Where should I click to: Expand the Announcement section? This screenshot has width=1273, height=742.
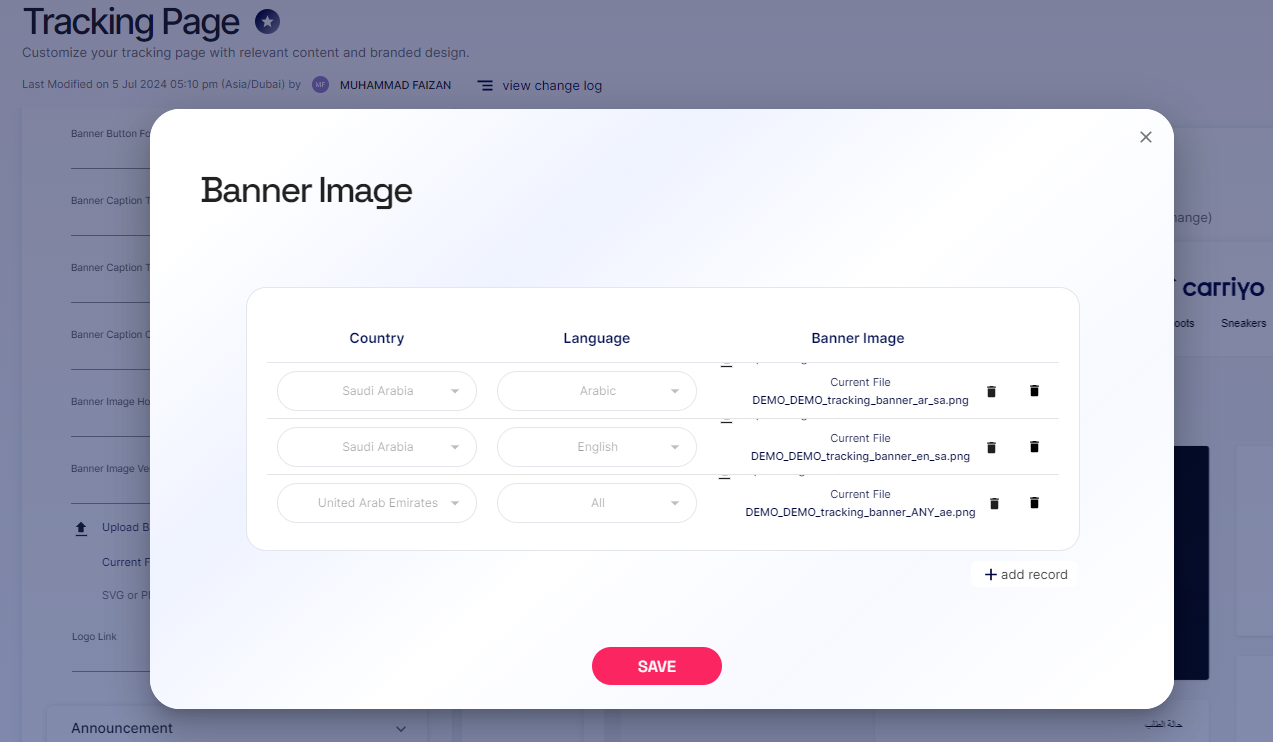click(238, 728)
